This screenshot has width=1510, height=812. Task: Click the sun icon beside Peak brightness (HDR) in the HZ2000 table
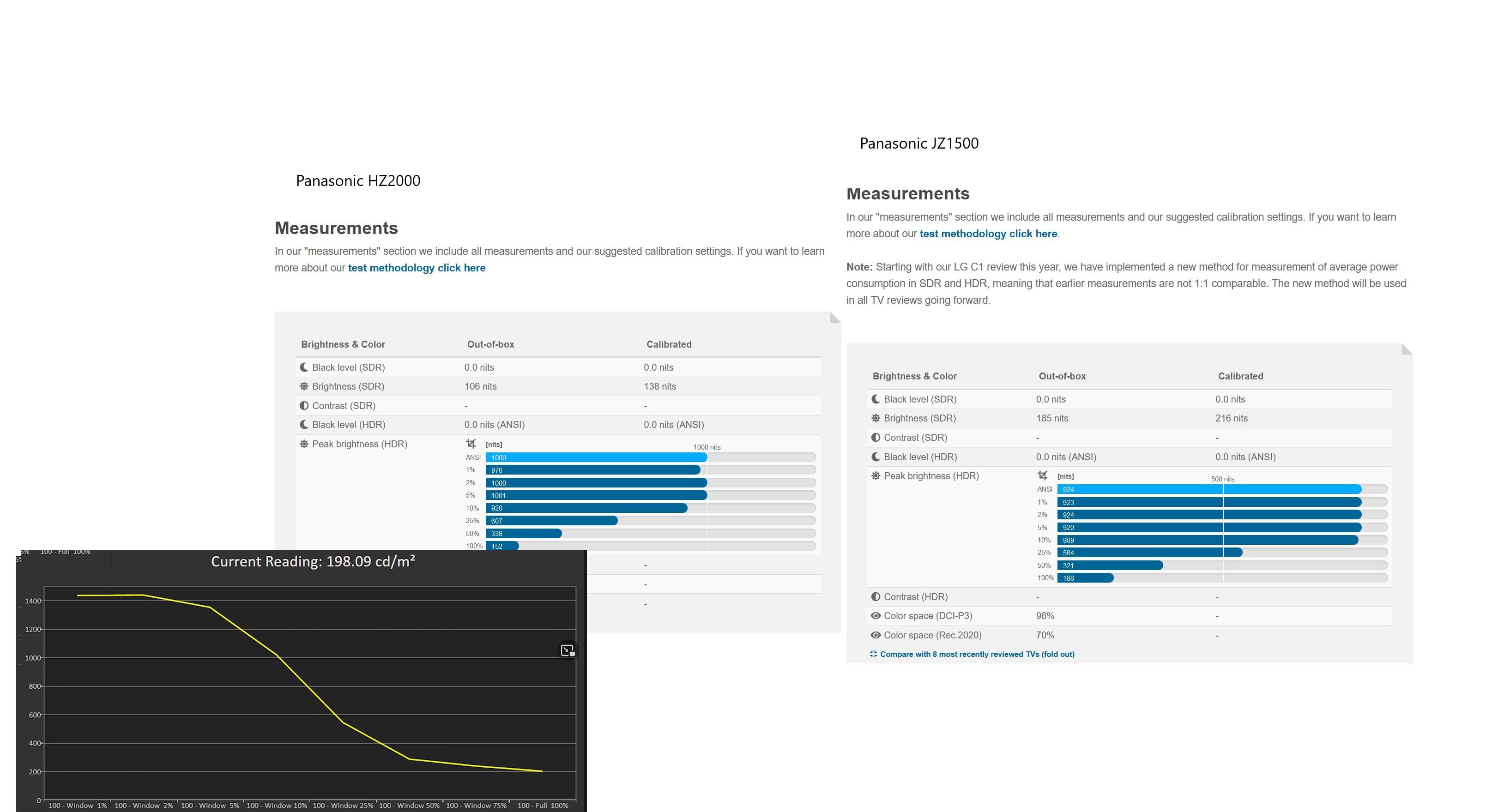[x=304, y=444]
